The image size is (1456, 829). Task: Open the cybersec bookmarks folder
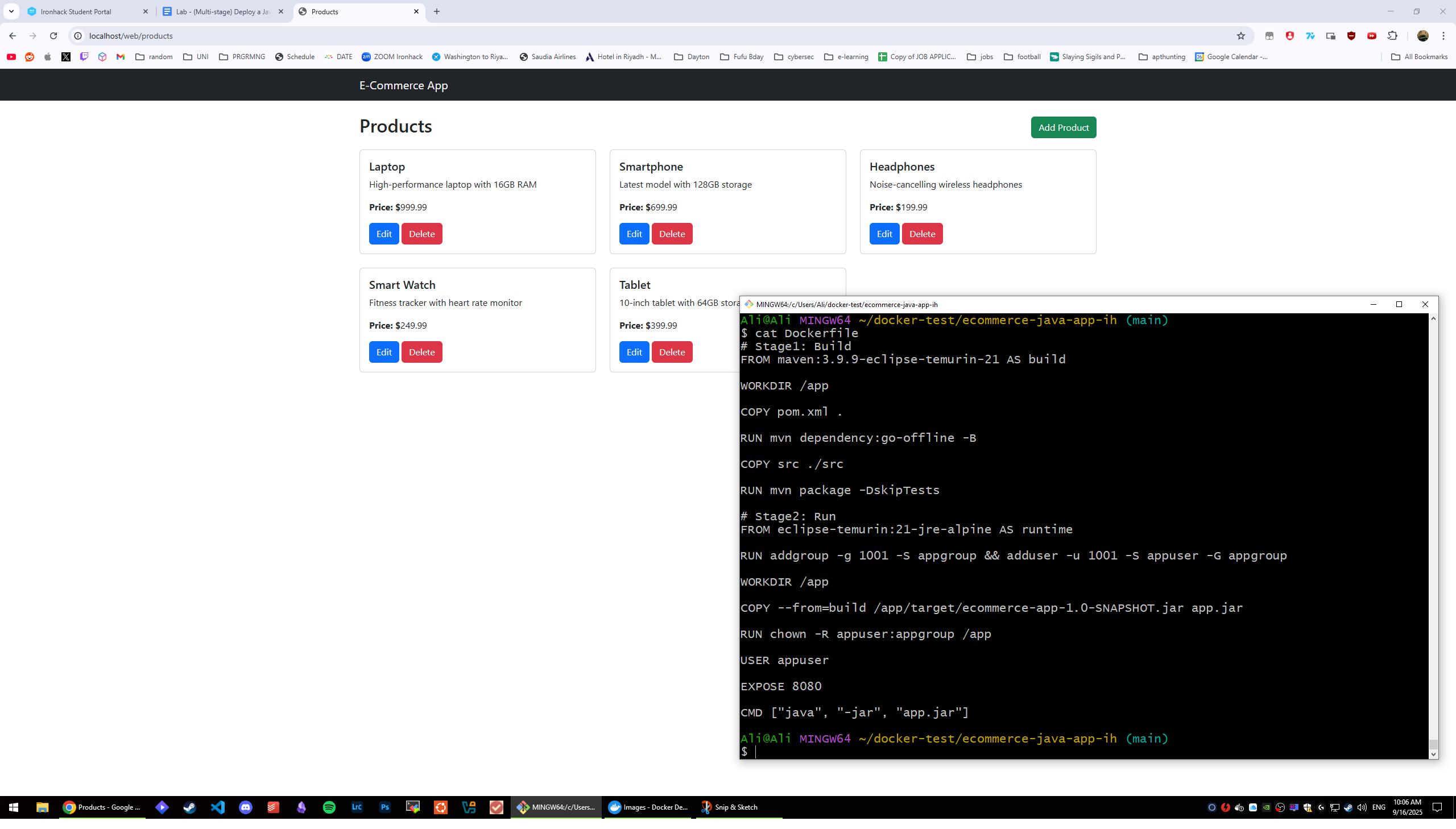coord(794,56)
